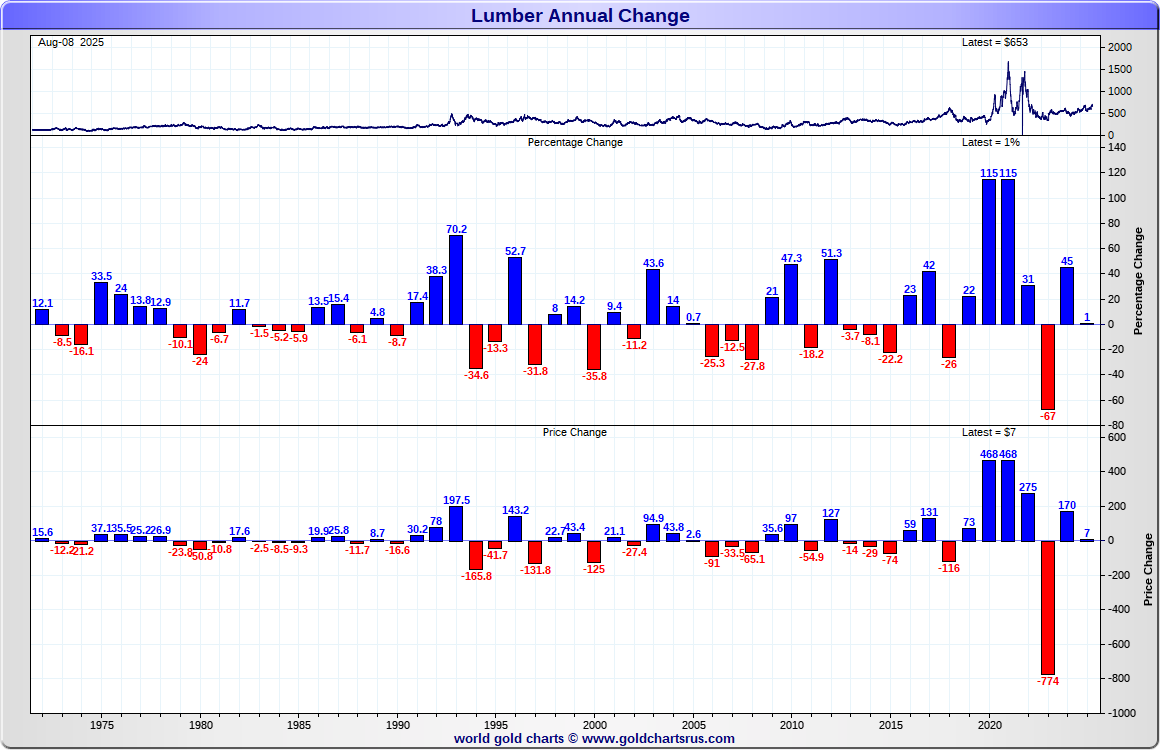Click the 12.1 percentage label
Screen dimensions: 1160x750
tap(42, 303)
